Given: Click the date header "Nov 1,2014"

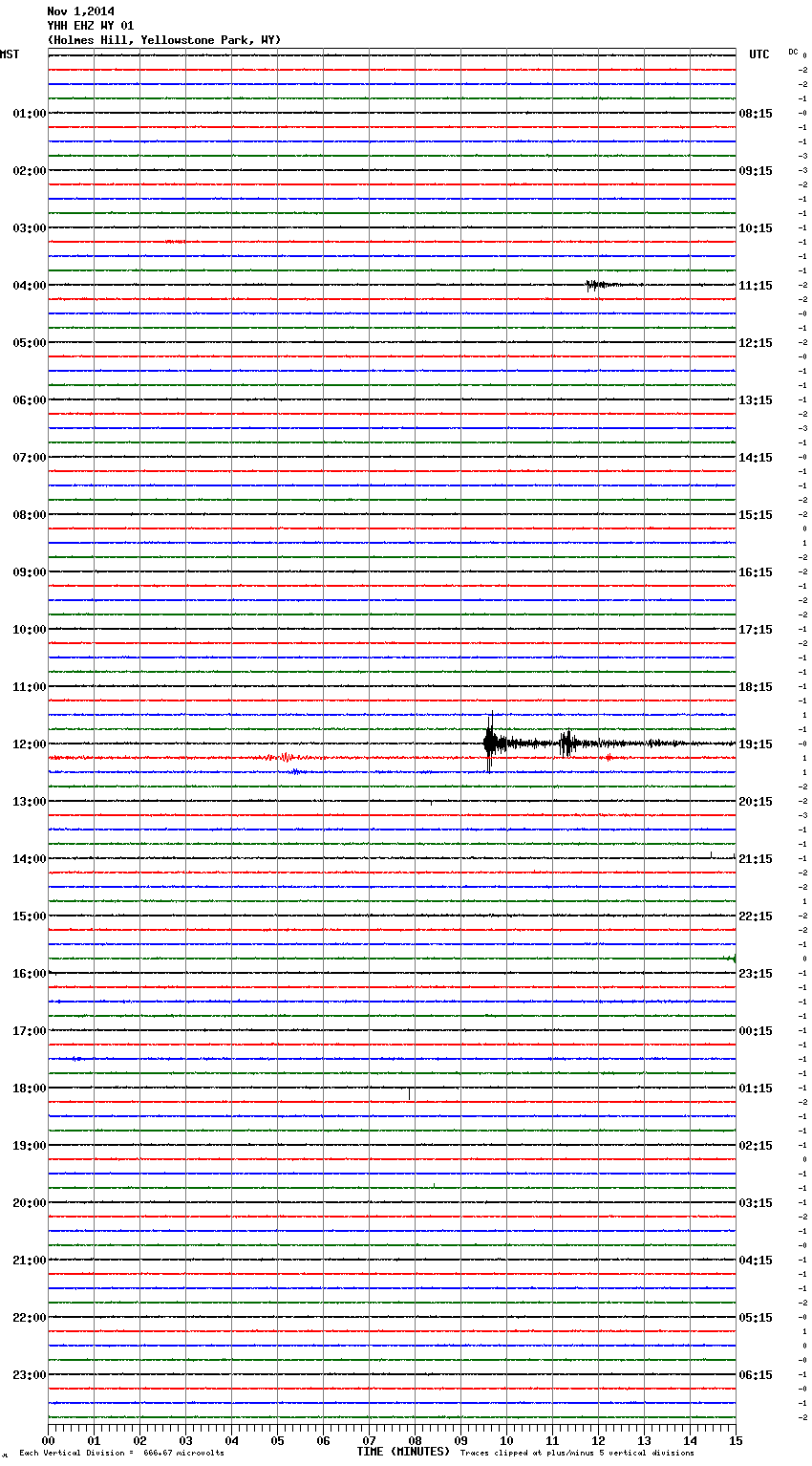Looking at the screenshot, I should 80,11.
